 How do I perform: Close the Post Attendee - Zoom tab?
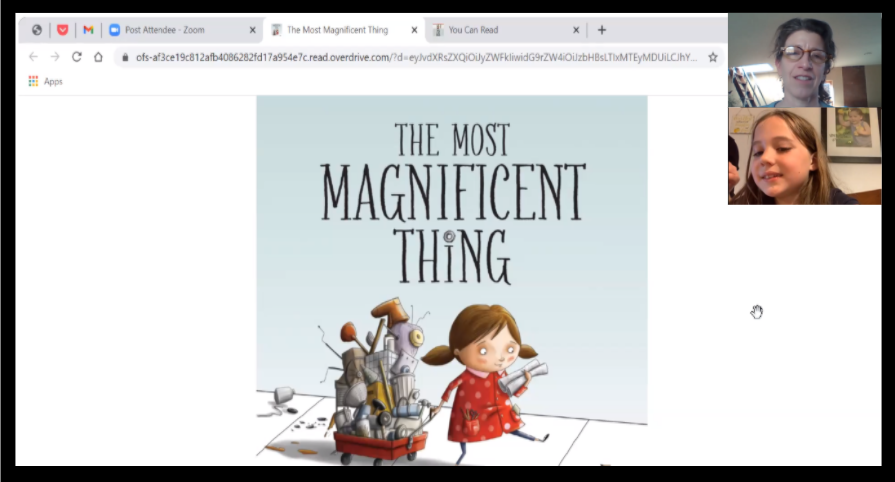tap(252, 30)
